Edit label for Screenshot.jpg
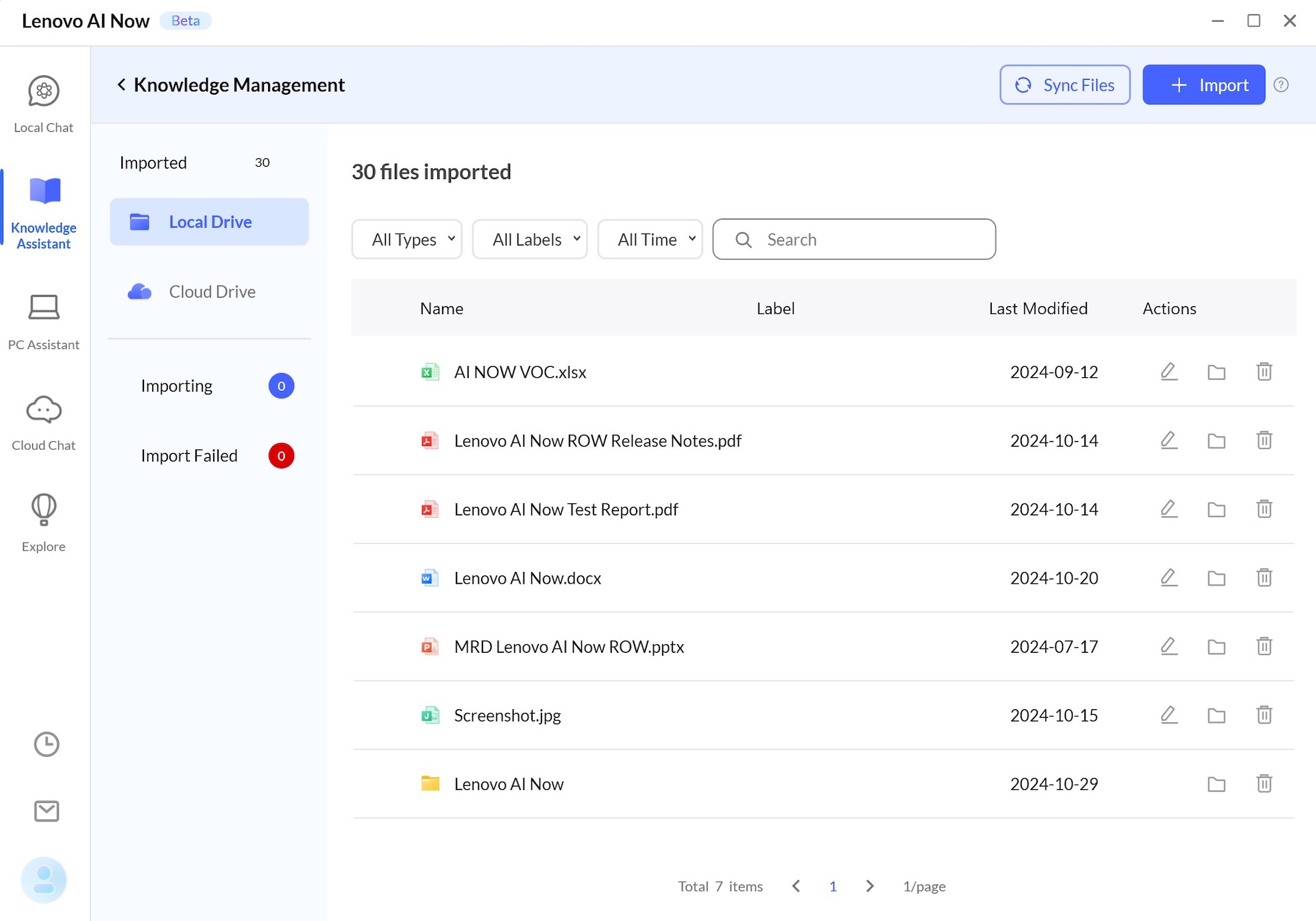This screenshot has height=921, width=1316. pyautogui.click(x=1169, y=715)
